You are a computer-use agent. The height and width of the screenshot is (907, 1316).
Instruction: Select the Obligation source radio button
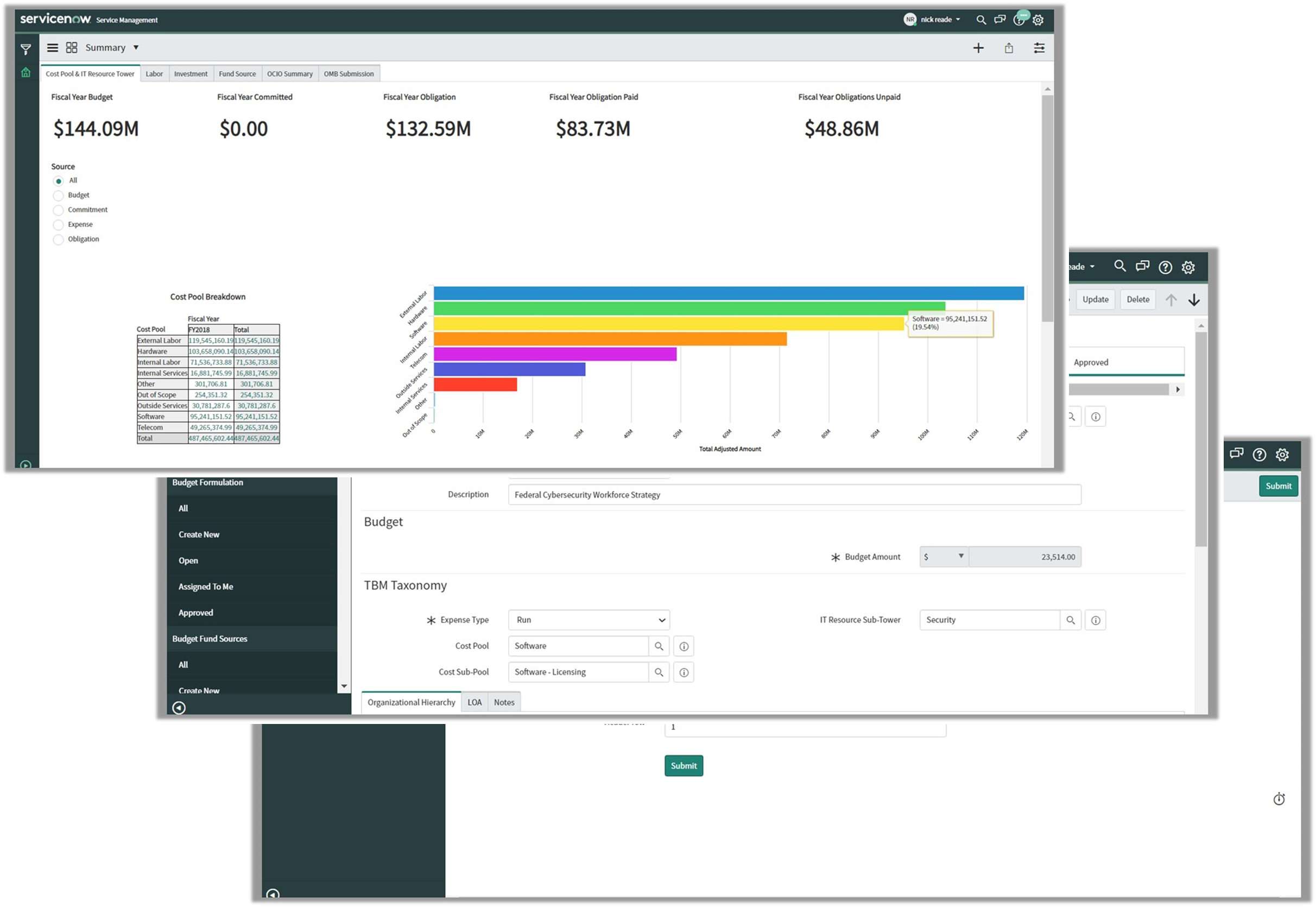(x=58, y=241)
